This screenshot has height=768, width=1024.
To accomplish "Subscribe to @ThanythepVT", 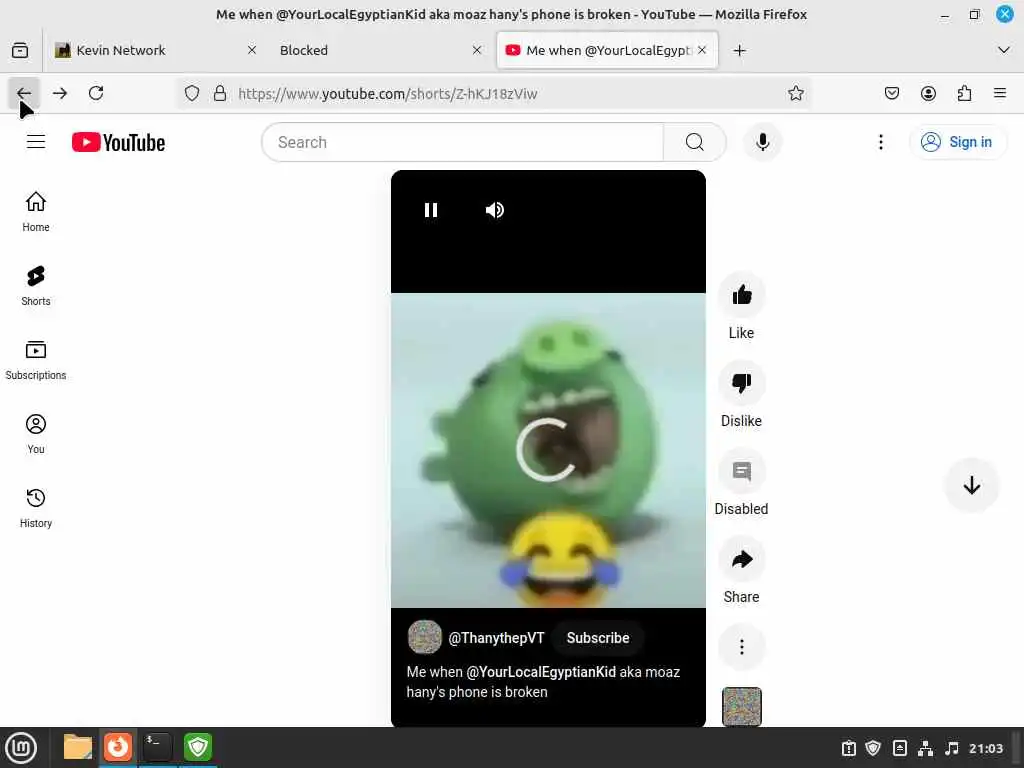I will coord(598,638).
